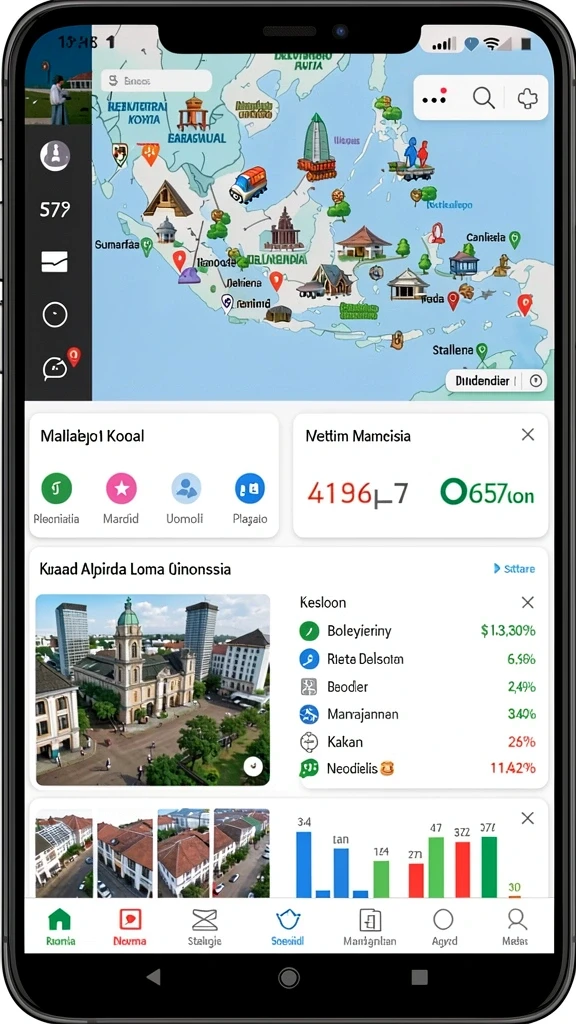
Task: Tap the clock circle icon in sidebar
Action: click(55, 315)
